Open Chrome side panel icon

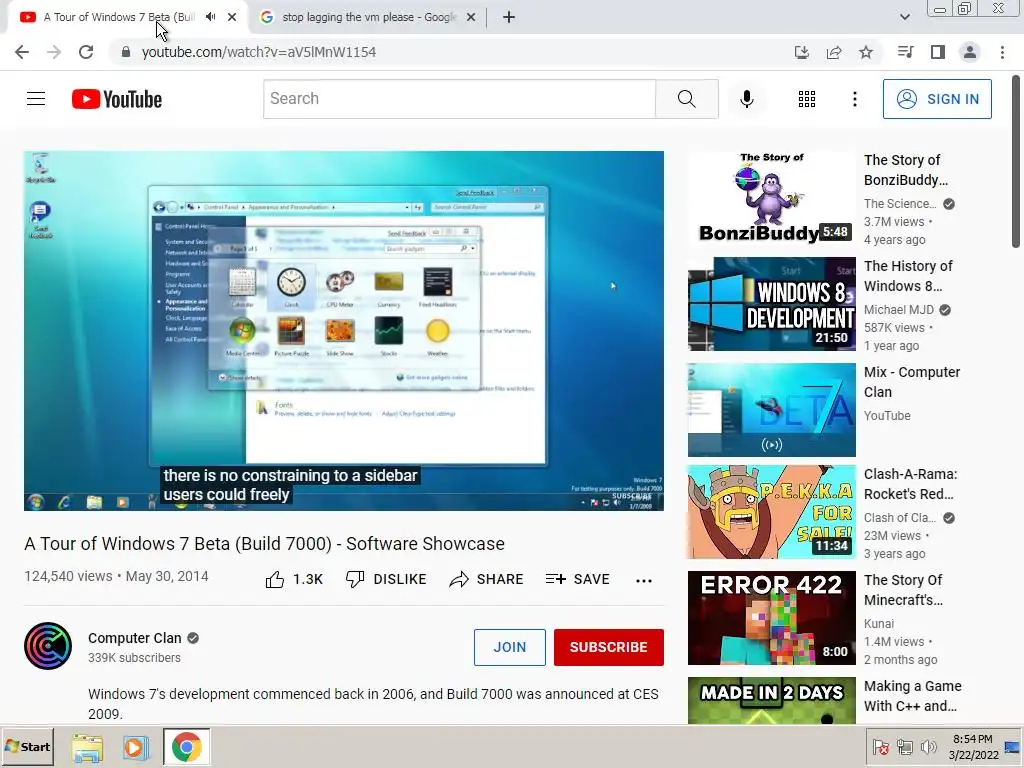click(x=938, y=52)
